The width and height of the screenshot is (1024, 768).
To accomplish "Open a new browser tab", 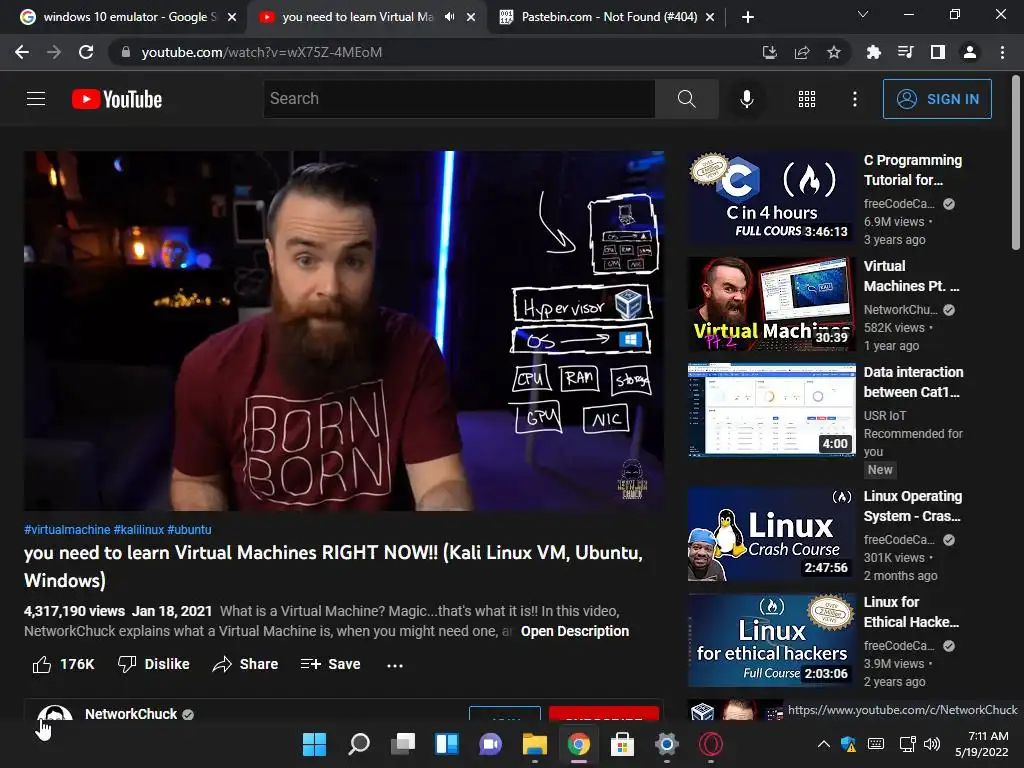I will 748,17.
